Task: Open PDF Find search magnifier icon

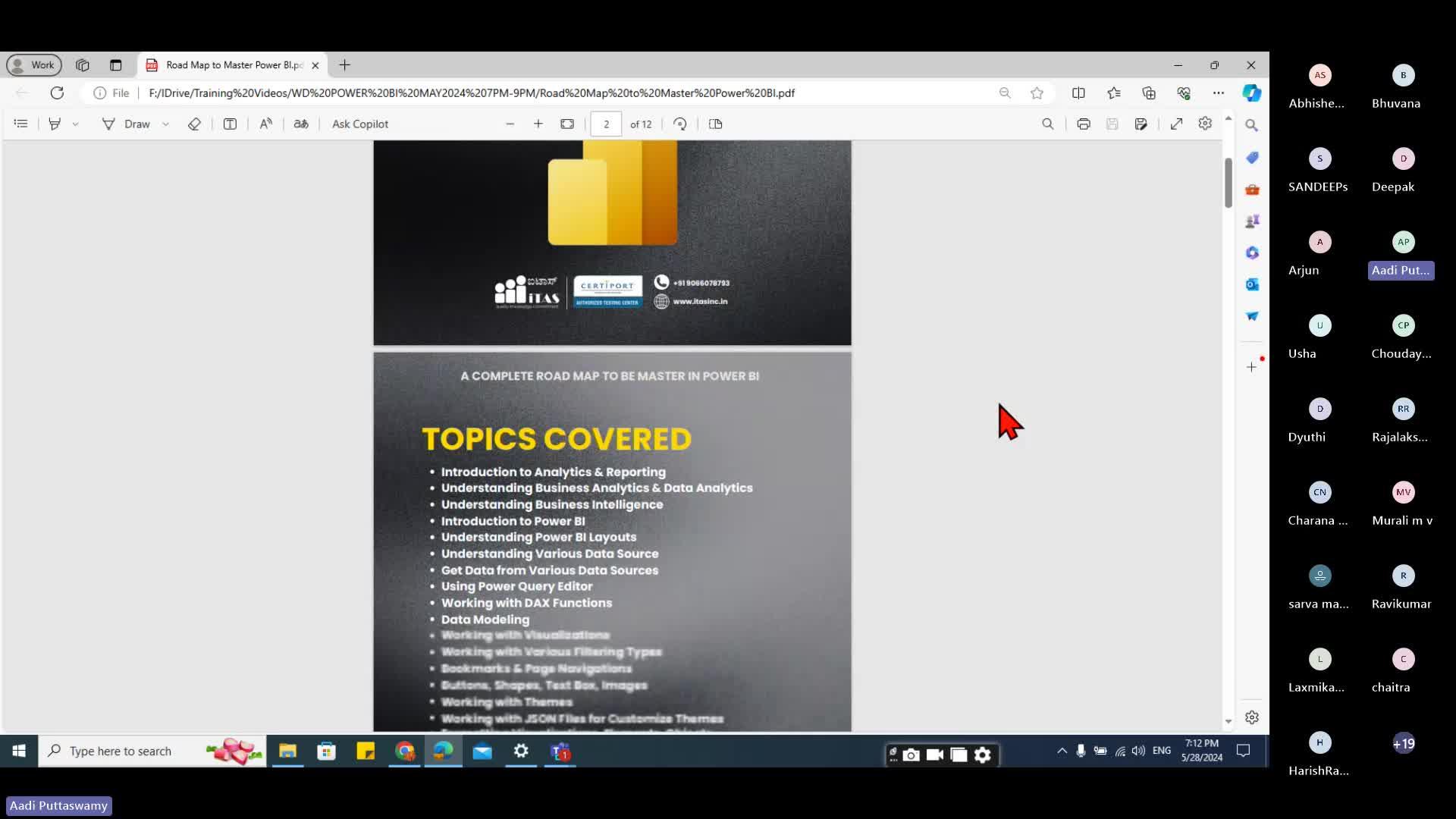Action: 1048,124
